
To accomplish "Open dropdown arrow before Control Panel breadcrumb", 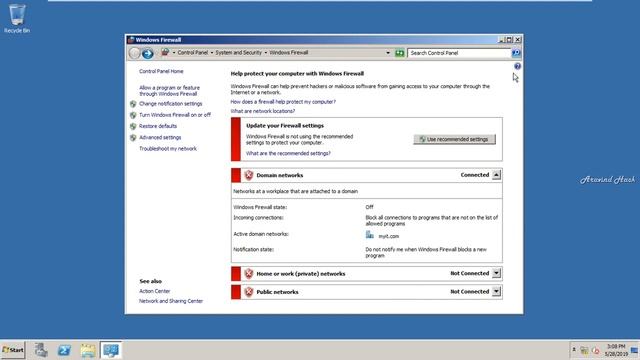I will pyautogui.click(x=174, y=53).
